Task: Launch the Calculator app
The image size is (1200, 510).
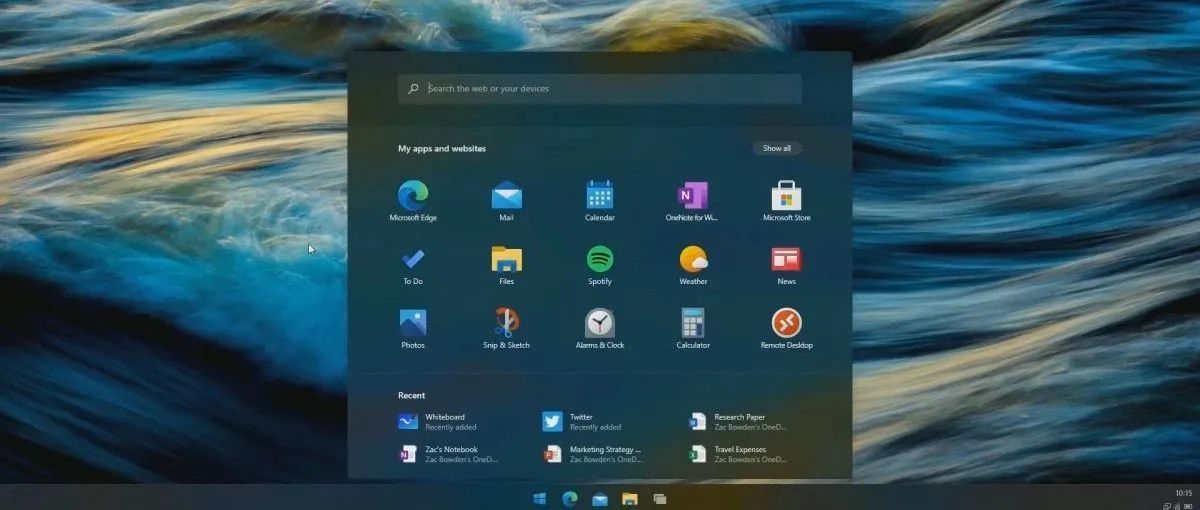Action: 693,329
